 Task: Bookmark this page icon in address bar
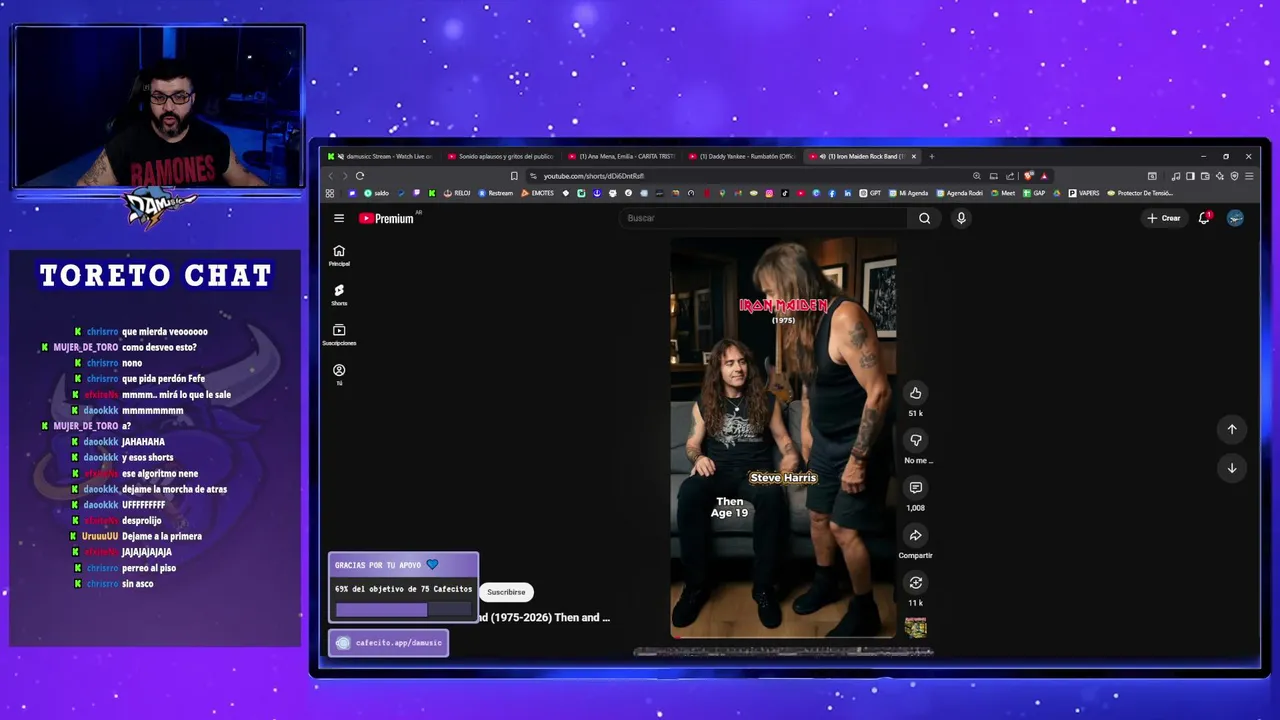(x=514, y=176)
